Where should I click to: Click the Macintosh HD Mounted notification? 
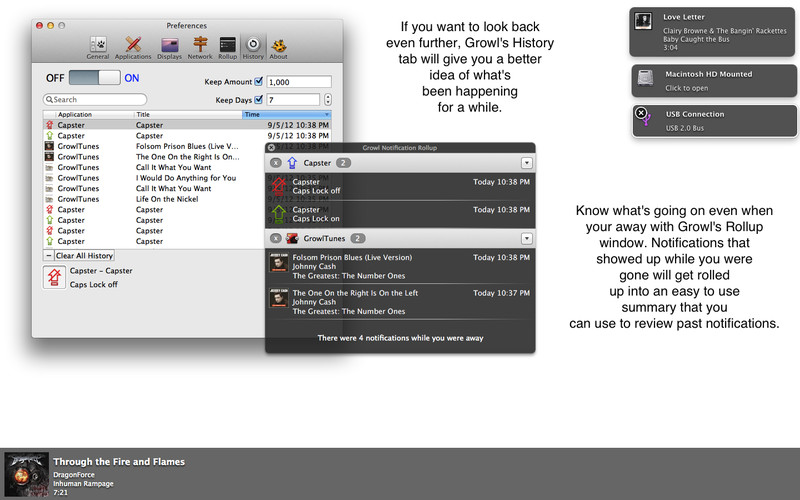[710, 80]
